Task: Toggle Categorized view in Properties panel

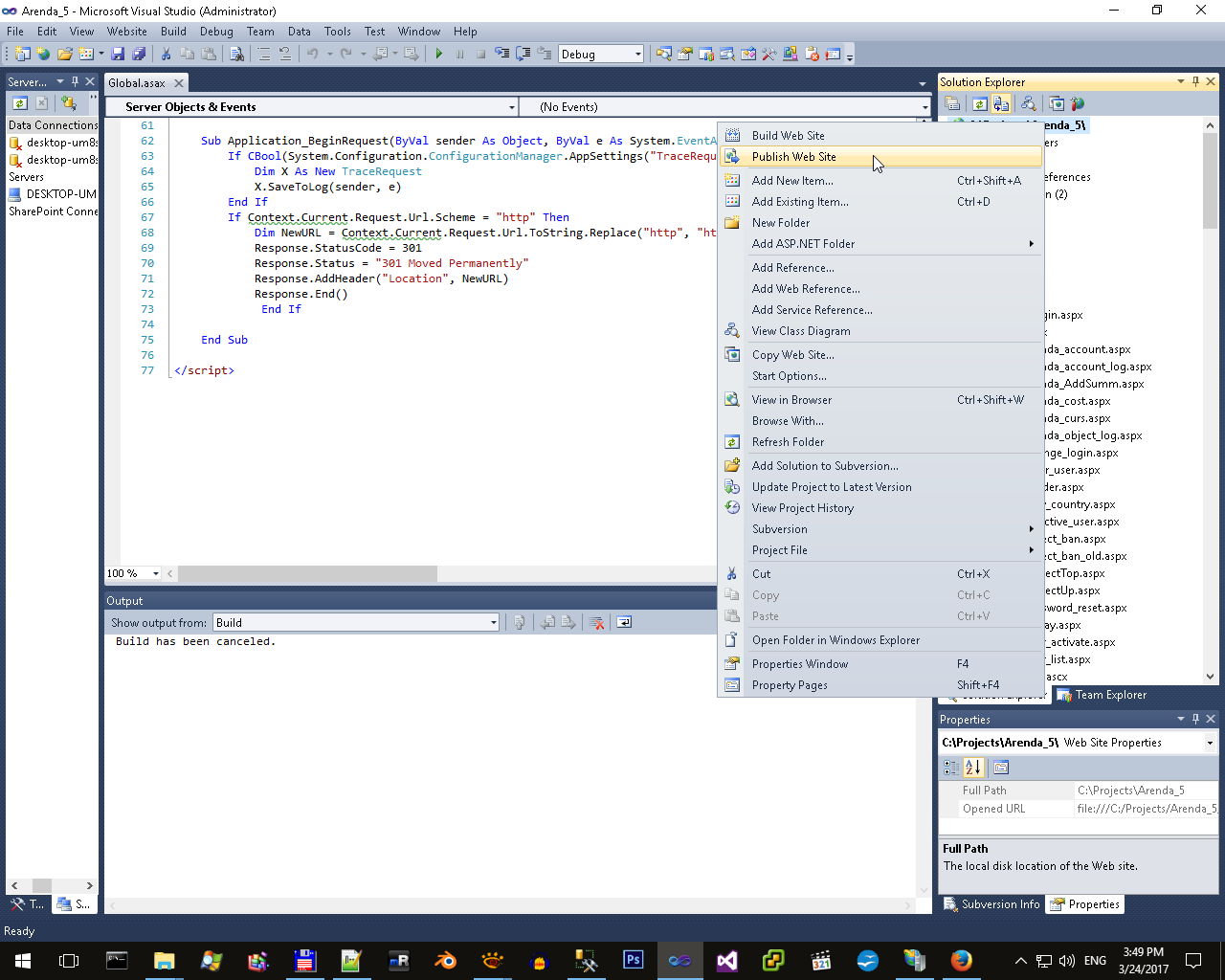Action: tap(950, 768)
